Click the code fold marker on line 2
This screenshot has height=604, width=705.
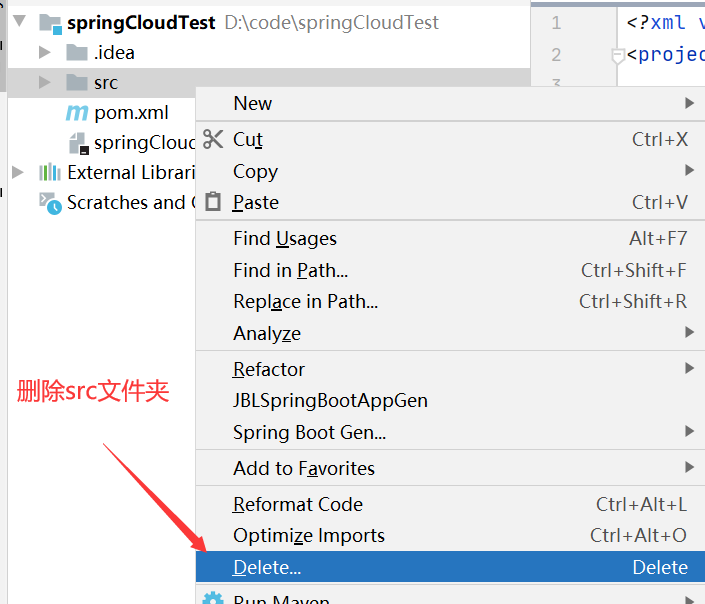tap(618, 56)
